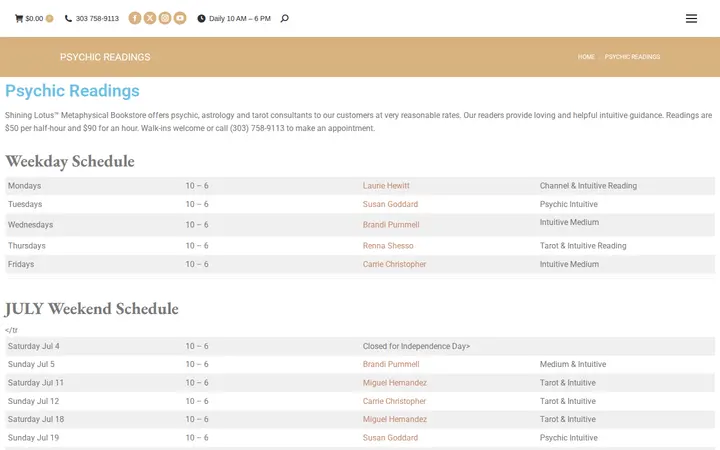Viewport: 720px width, 450px height.
Task: Open the hamburger menu
Action: 691,18
